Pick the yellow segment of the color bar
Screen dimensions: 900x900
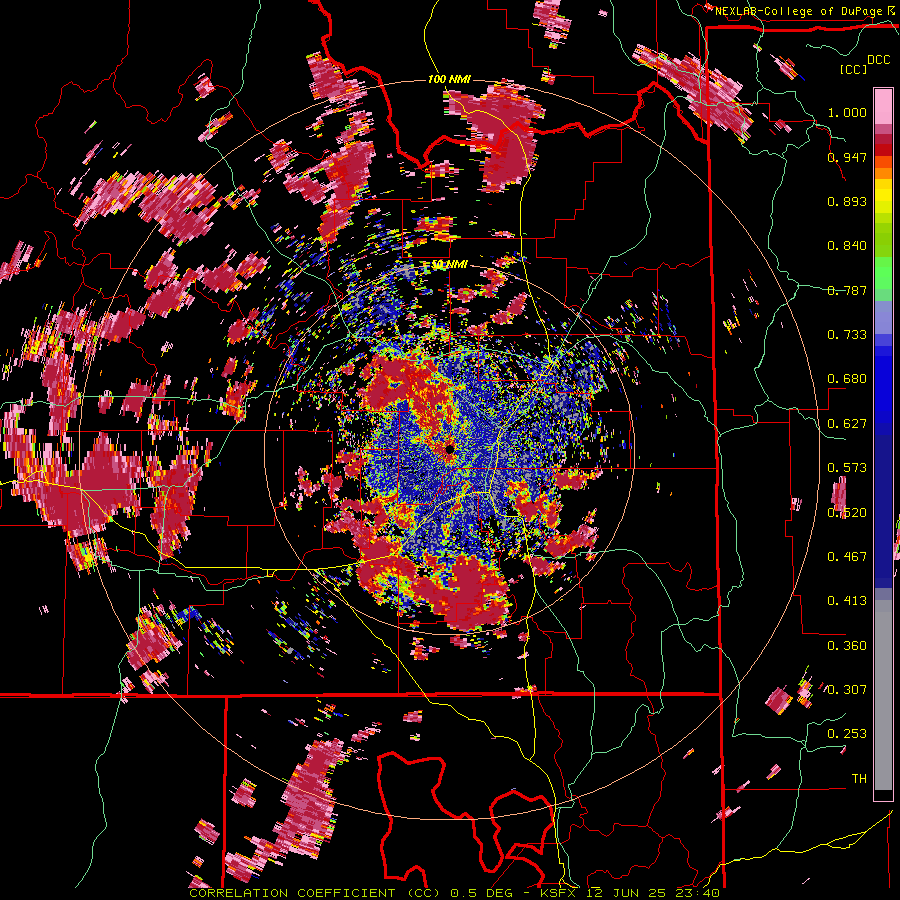883,196
